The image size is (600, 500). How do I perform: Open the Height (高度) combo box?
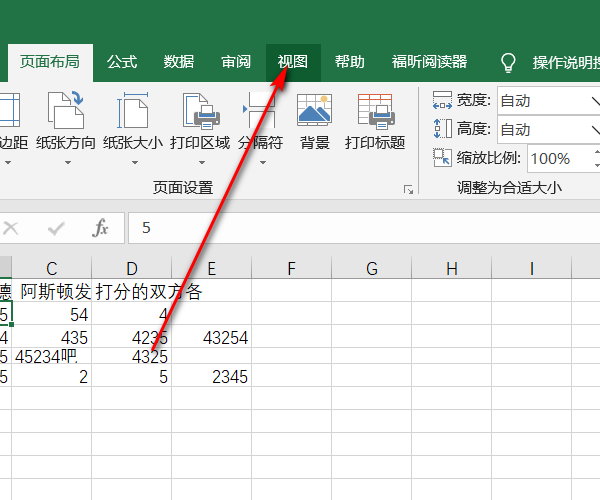pos(549,129)
